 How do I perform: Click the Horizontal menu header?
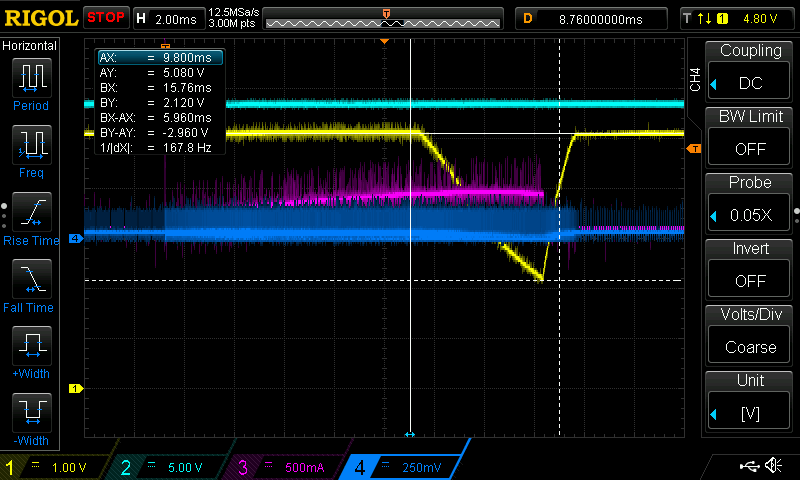(30, 46)
